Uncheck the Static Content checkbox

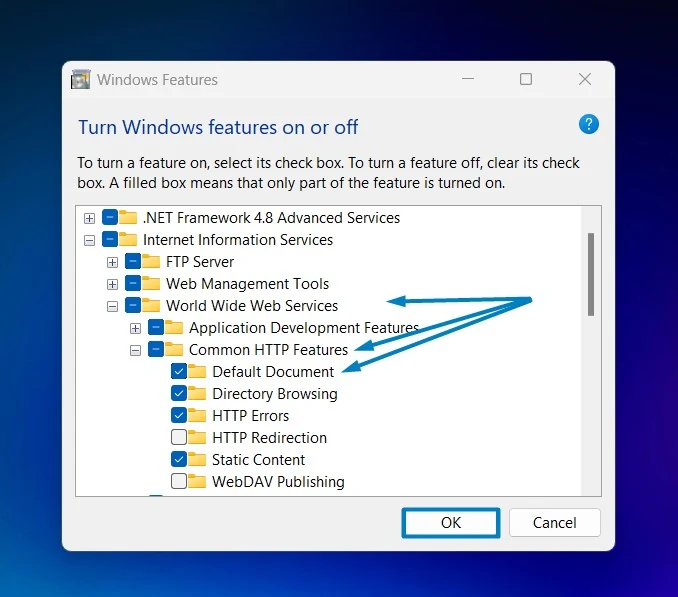(179, 459)
